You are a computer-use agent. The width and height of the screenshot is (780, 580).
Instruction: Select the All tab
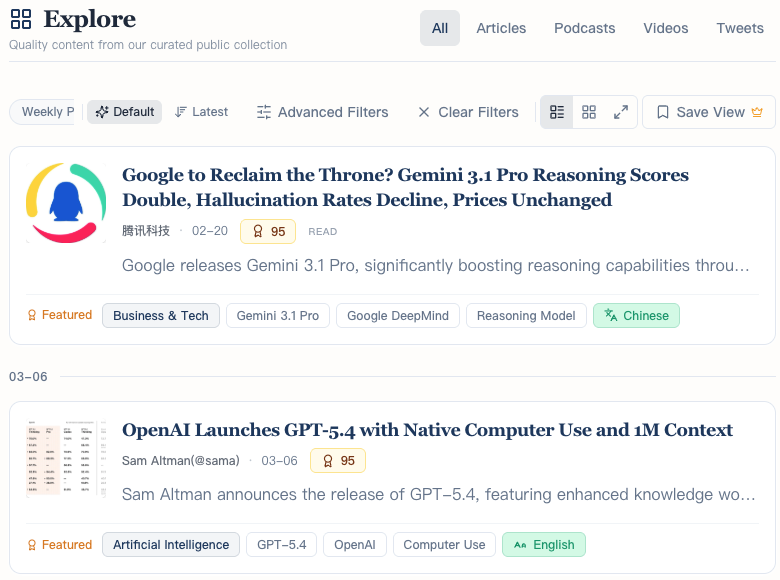pos(440,28)
